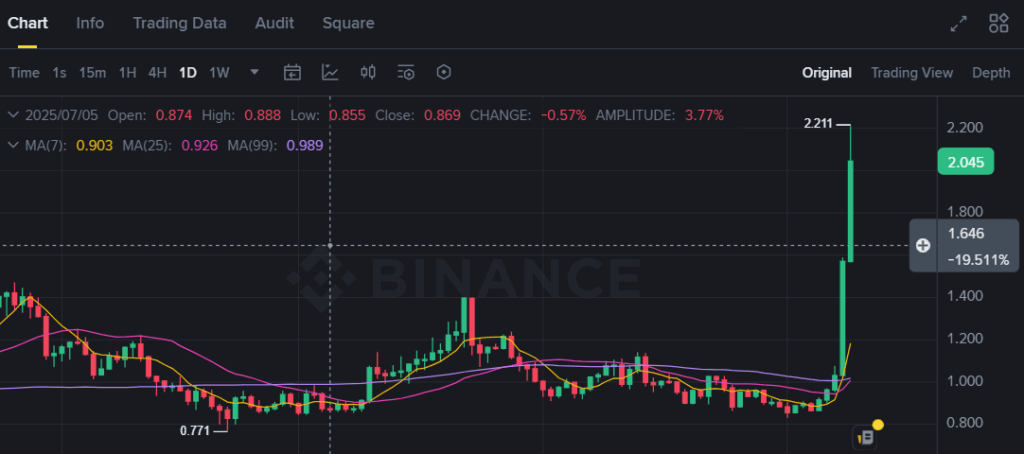Open the multi-chart layout grid icon
Screen dimensions: 1024x454
point(998,23)
